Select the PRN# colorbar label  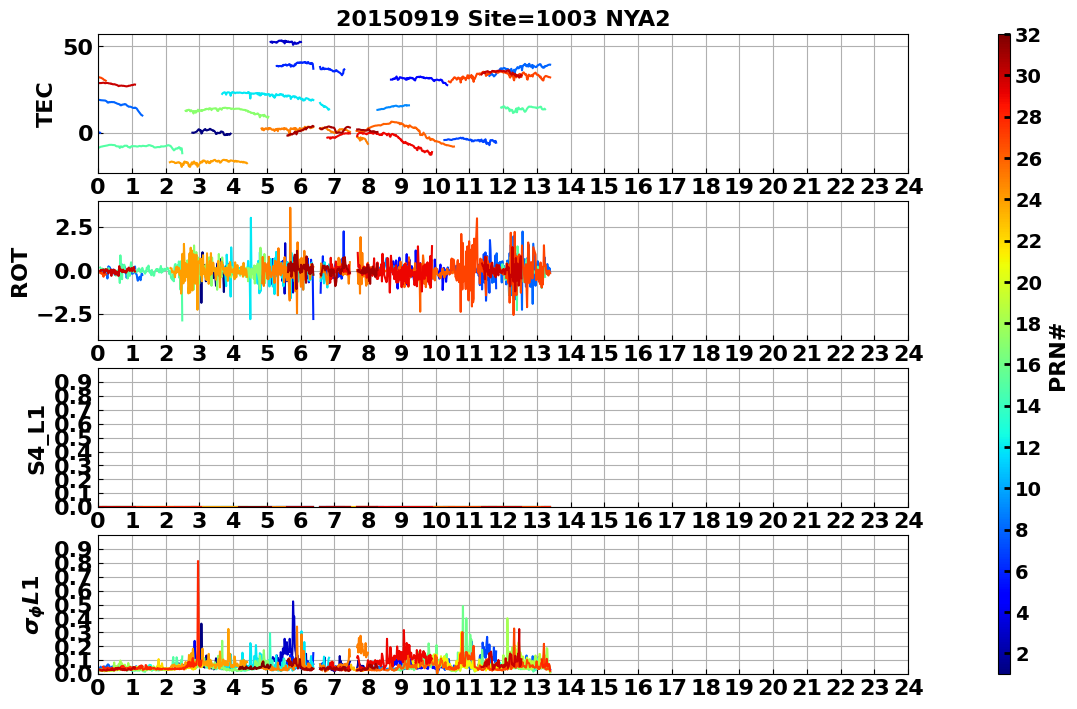(x=1058, y=358)
